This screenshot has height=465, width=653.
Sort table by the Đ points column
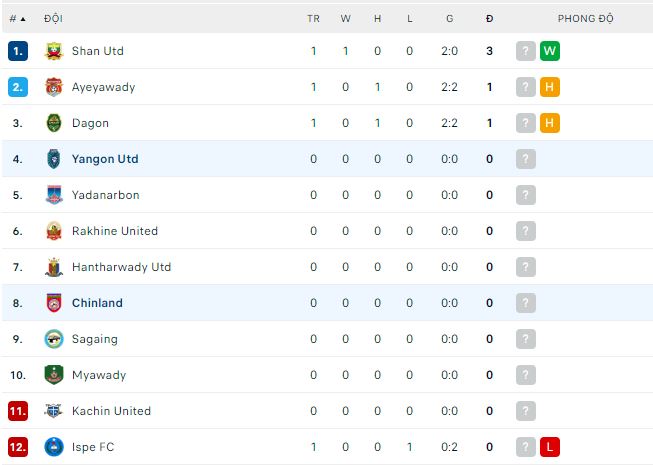[x=489, y=18]
